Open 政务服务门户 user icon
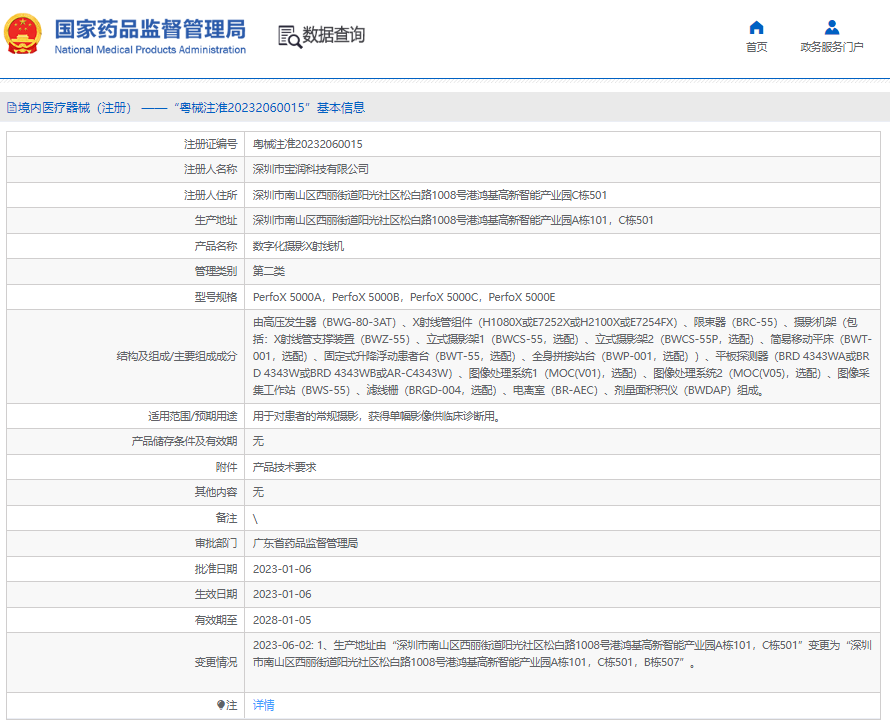 coord(832,27)
